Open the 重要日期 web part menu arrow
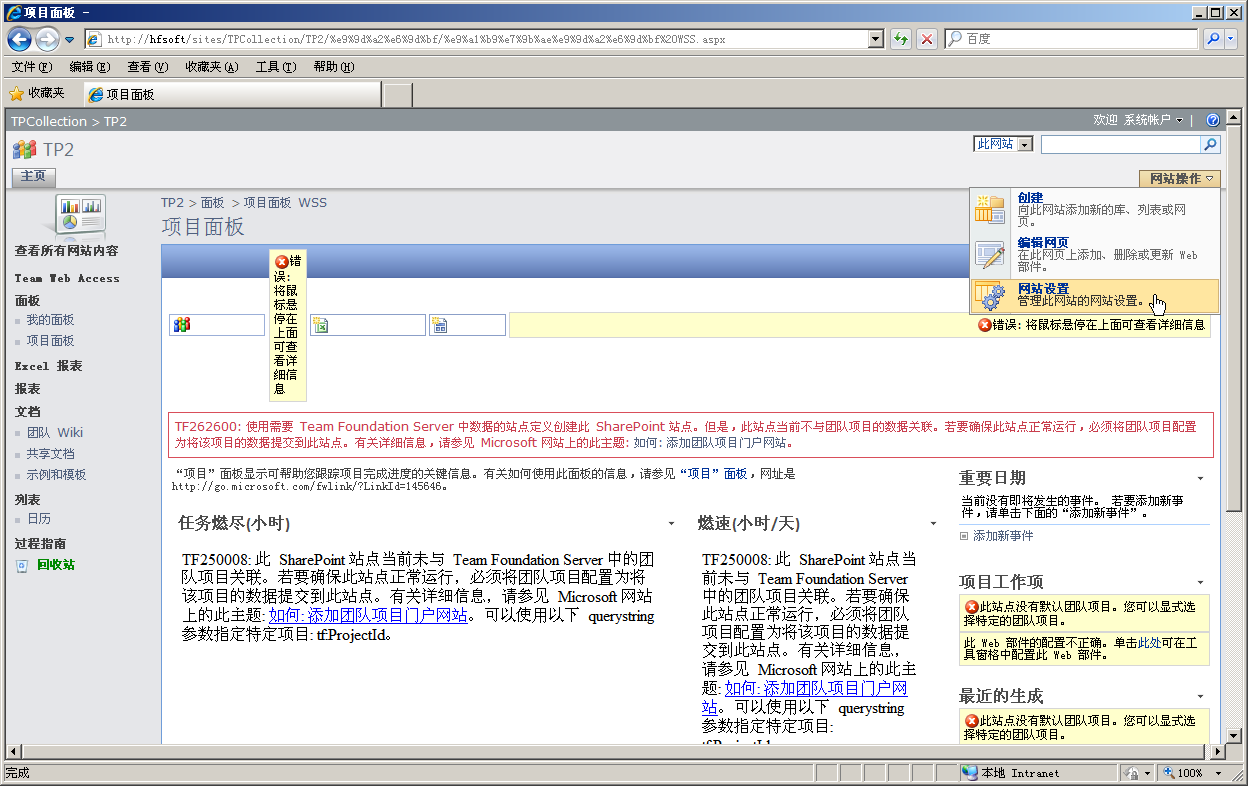Image resolution: width=1248 pixels, height=786 pixels. (1200, 479)
